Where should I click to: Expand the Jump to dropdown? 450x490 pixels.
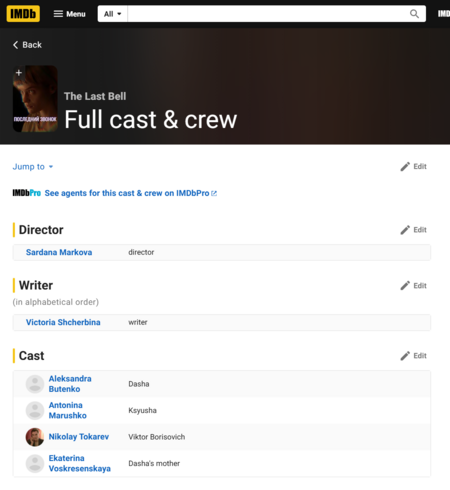coord(33,166)
